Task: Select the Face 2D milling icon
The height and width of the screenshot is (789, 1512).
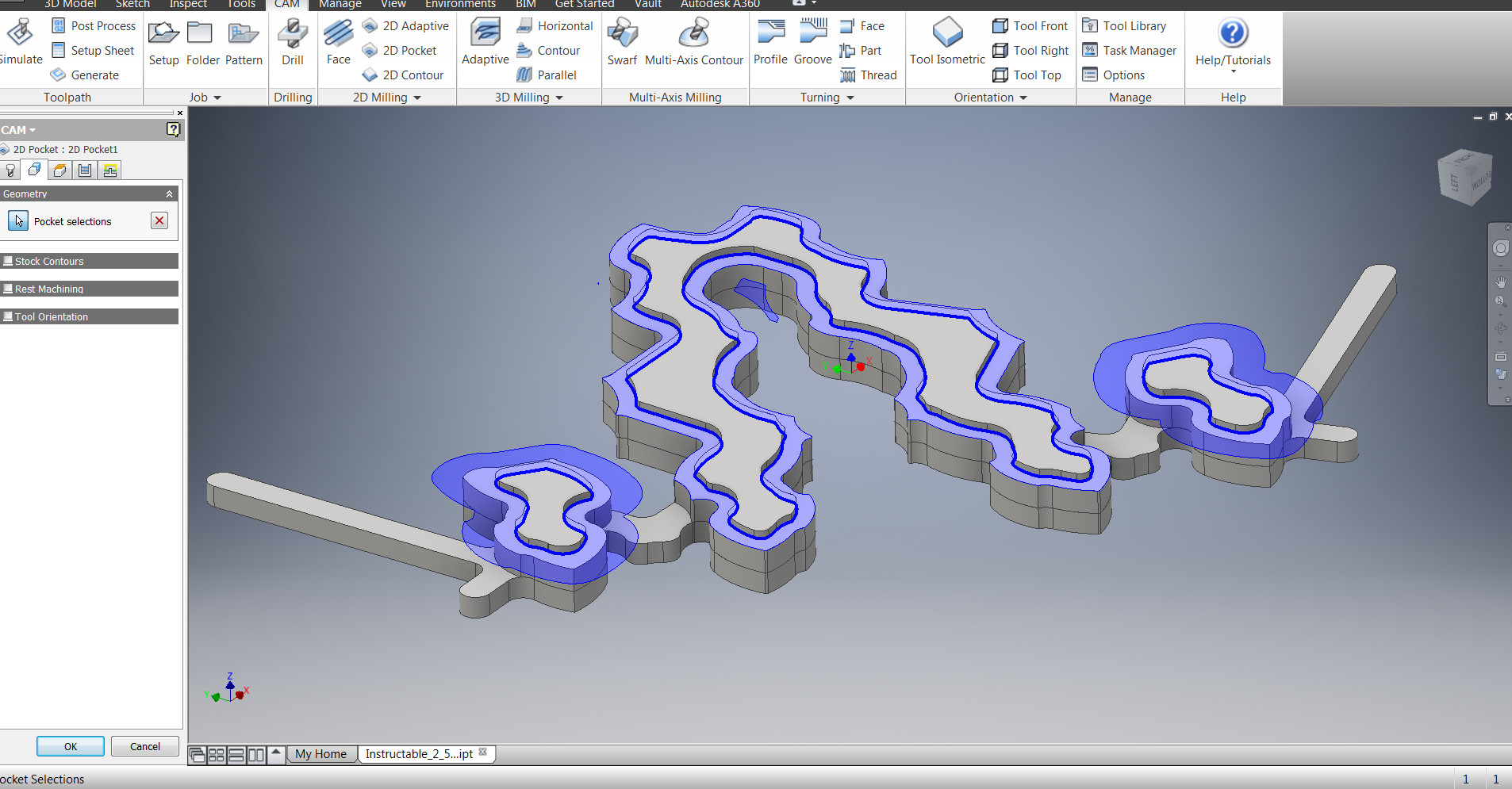Action: [338, 33]
